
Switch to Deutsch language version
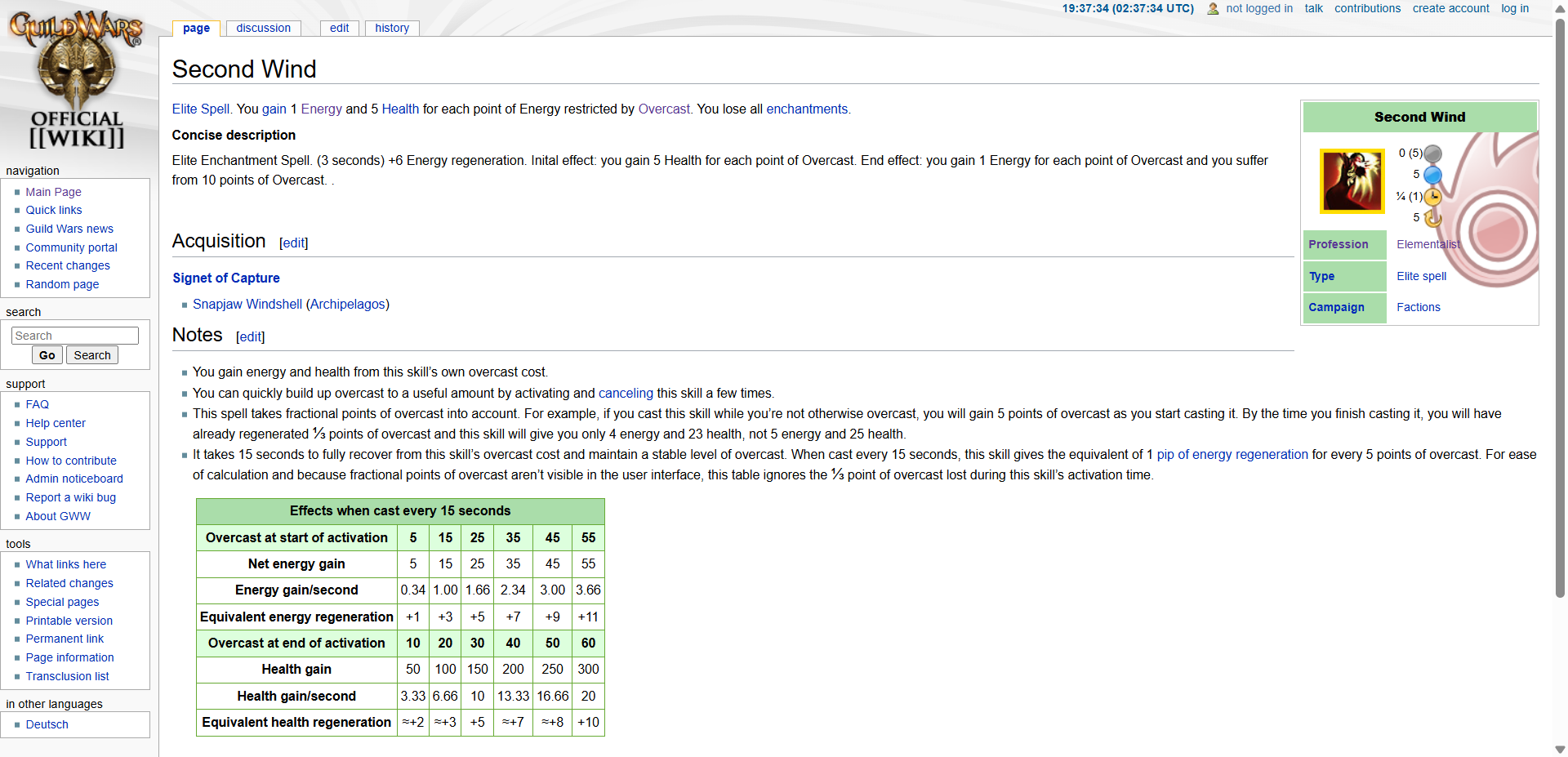tap(47, 724)
